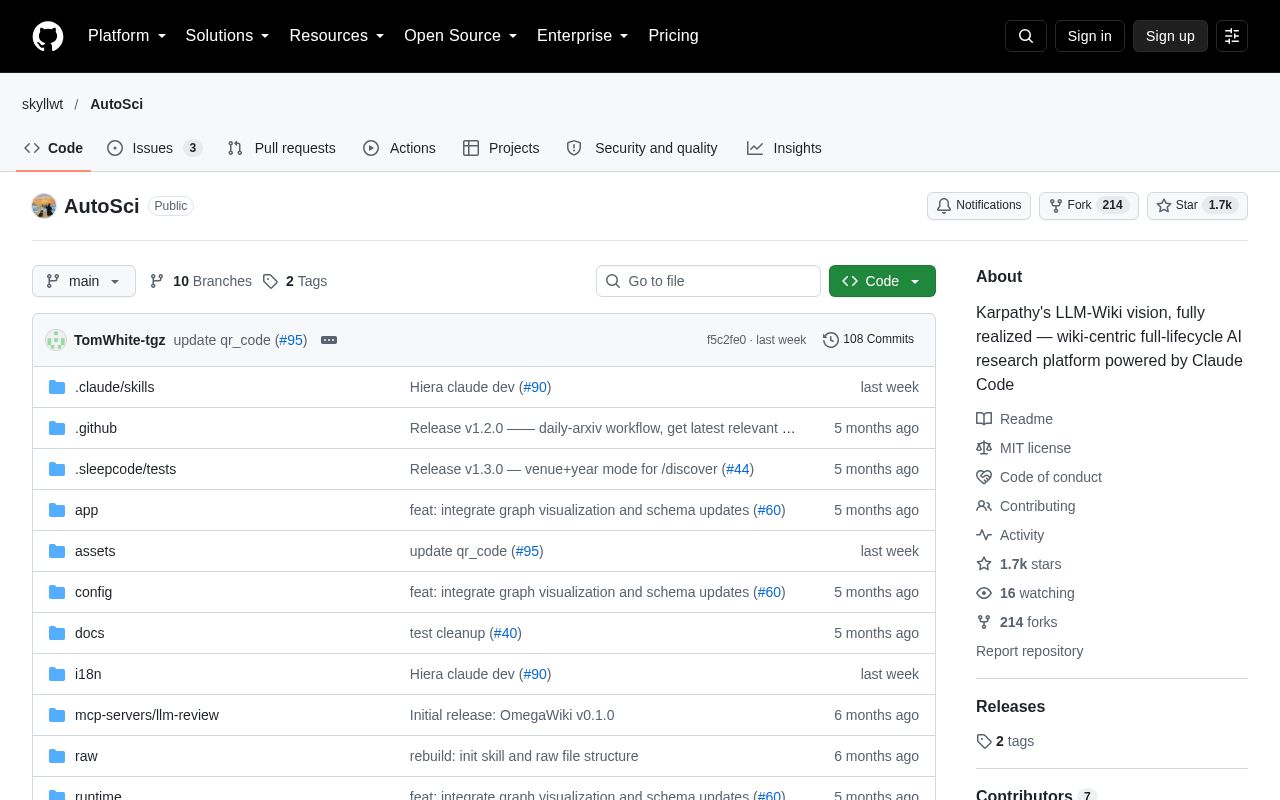
Task: Open the Pricing page link
Action: click(673, 36)
